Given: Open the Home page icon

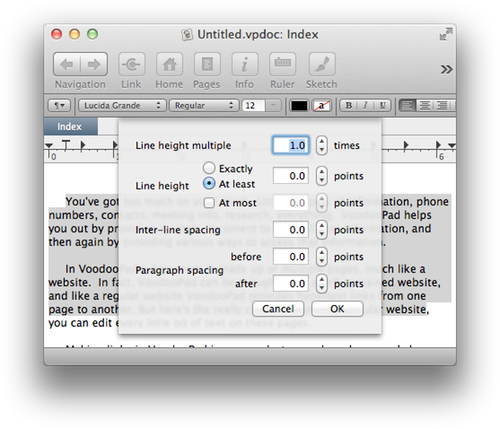Looking at the screenshot, I should pyautogui.click(x=169, y=64).
